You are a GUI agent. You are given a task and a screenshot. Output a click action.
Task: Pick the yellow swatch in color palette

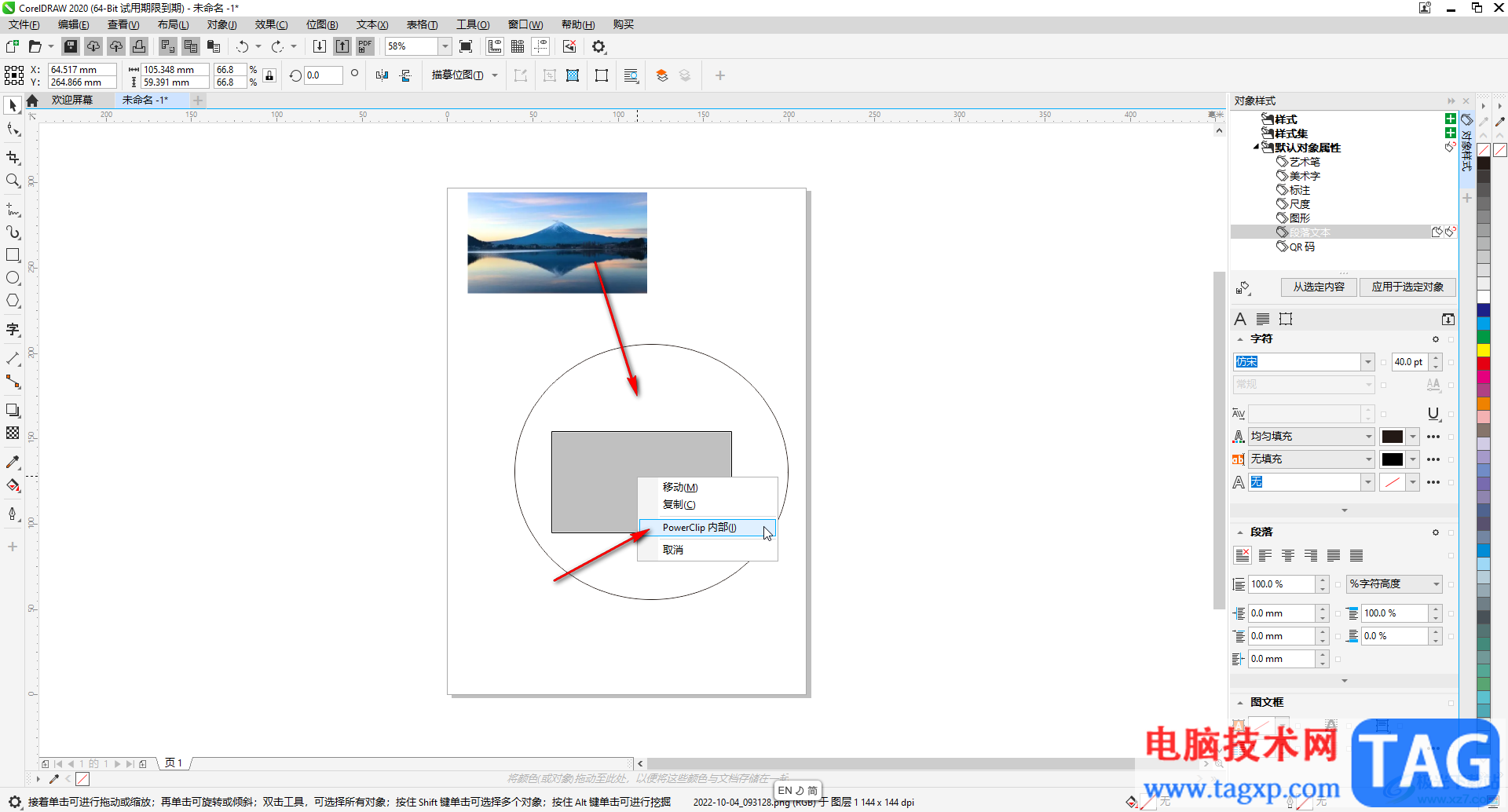(x=1484, y=349)
